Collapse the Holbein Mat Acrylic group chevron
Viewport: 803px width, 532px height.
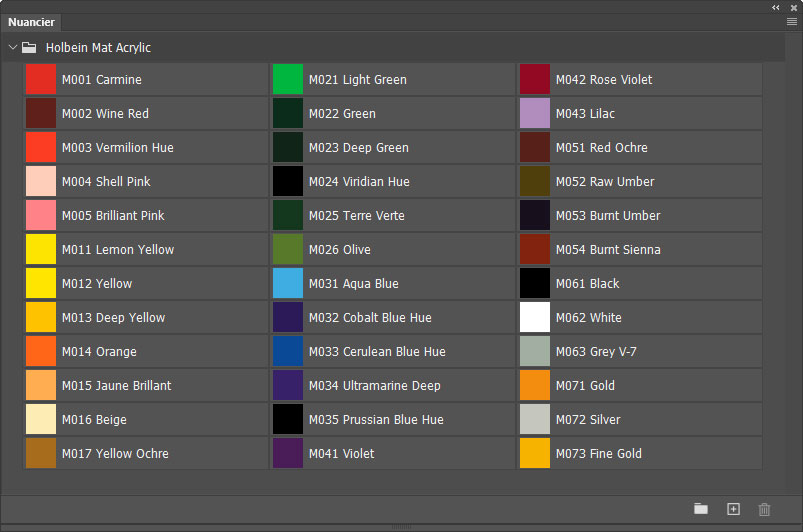point(13,48)
